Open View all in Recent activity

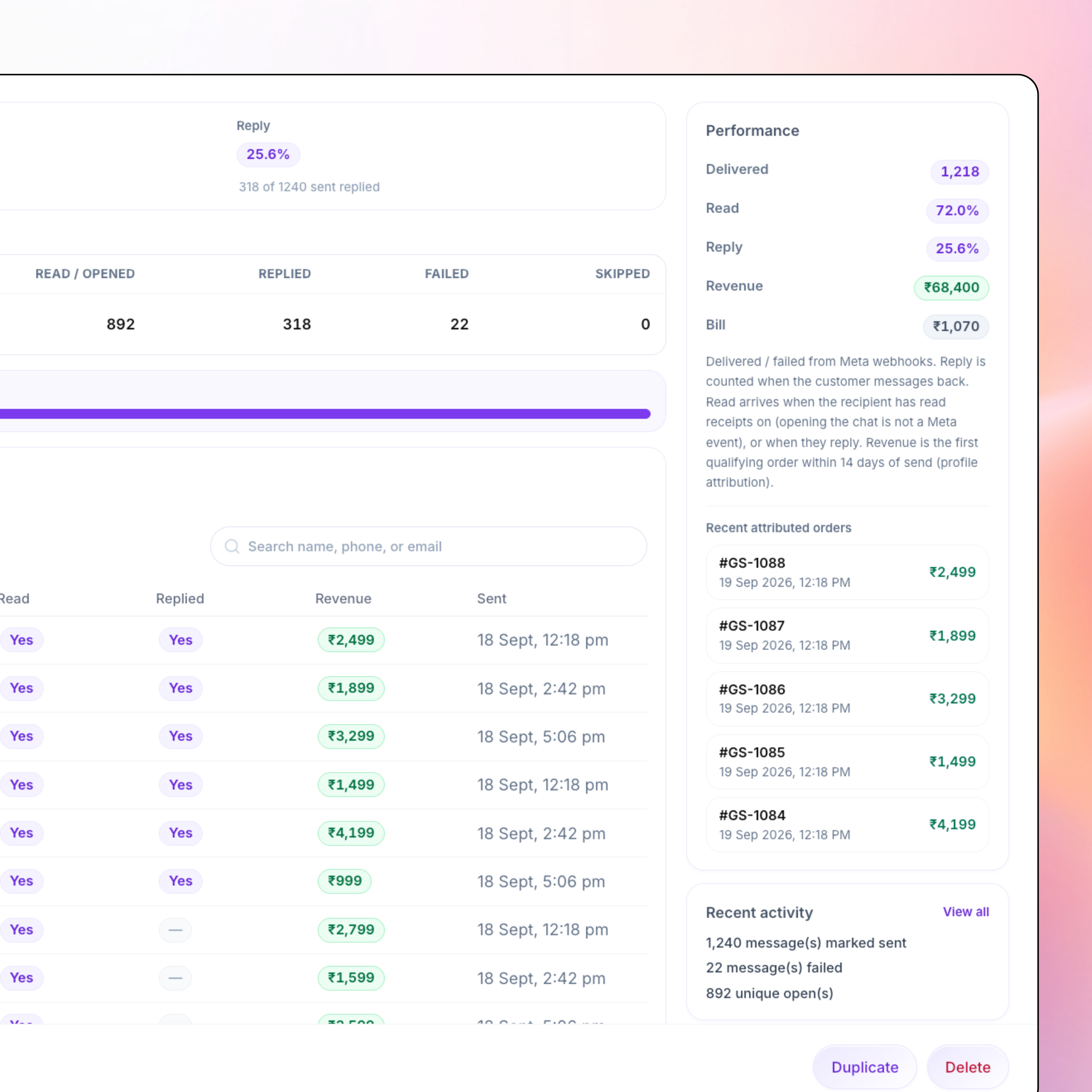[x=965, y=912]
